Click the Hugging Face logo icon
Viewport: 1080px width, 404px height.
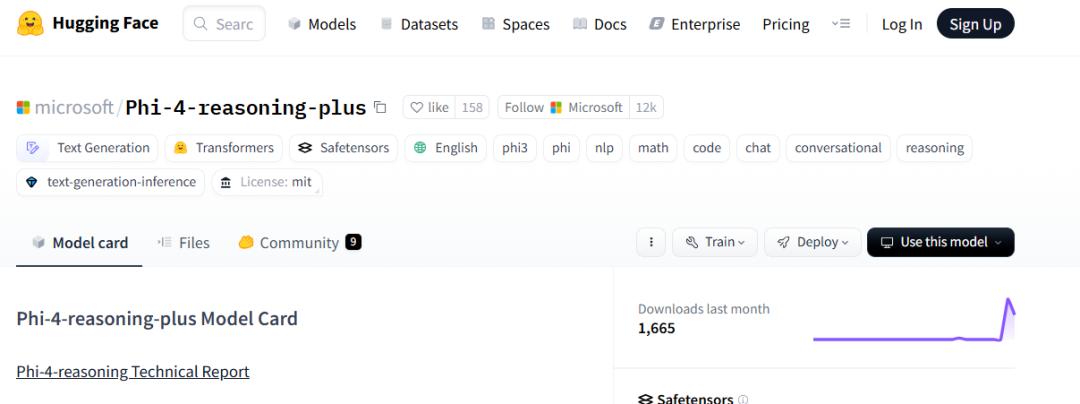(31, 23)
